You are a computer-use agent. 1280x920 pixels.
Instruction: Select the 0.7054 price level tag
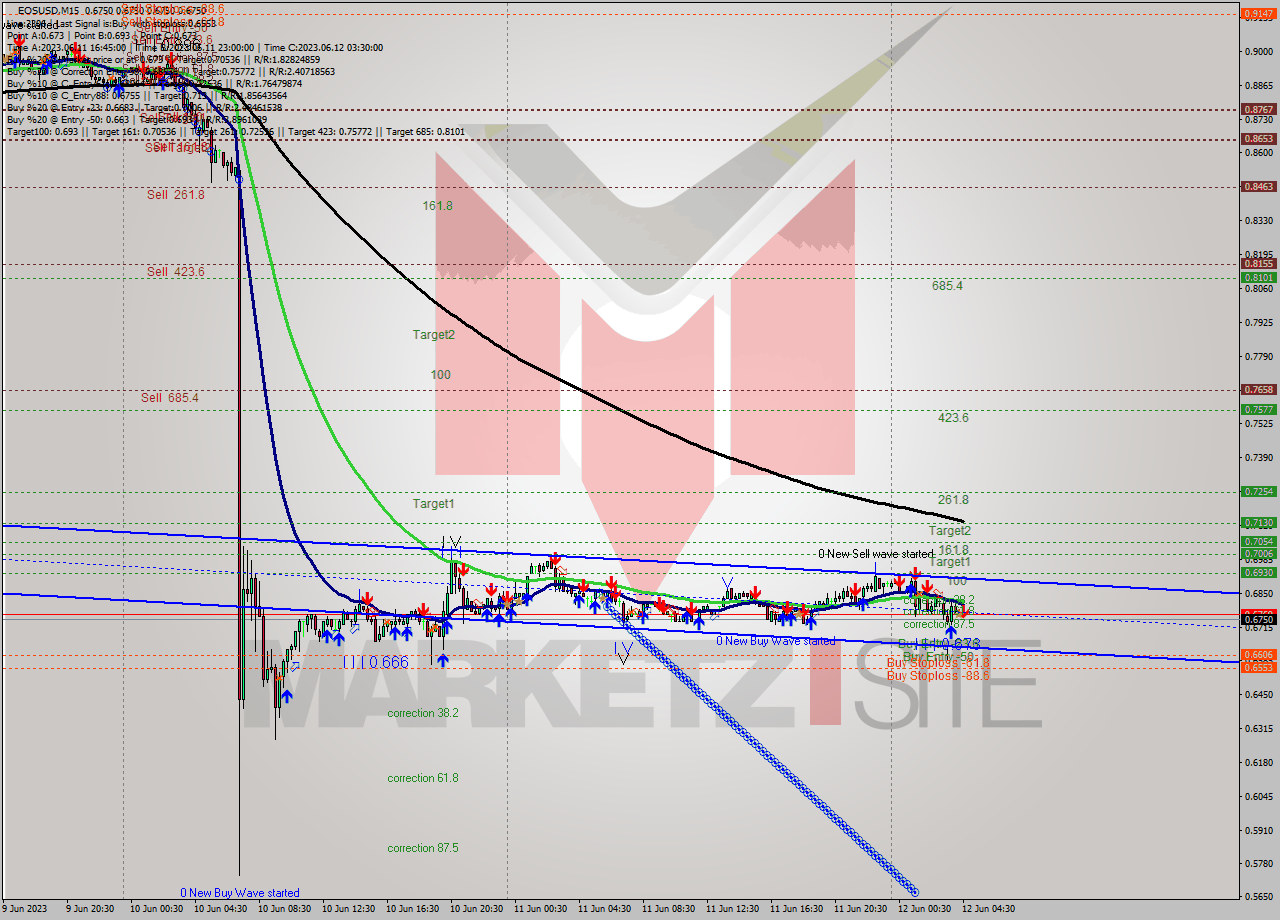(1258, 542)
